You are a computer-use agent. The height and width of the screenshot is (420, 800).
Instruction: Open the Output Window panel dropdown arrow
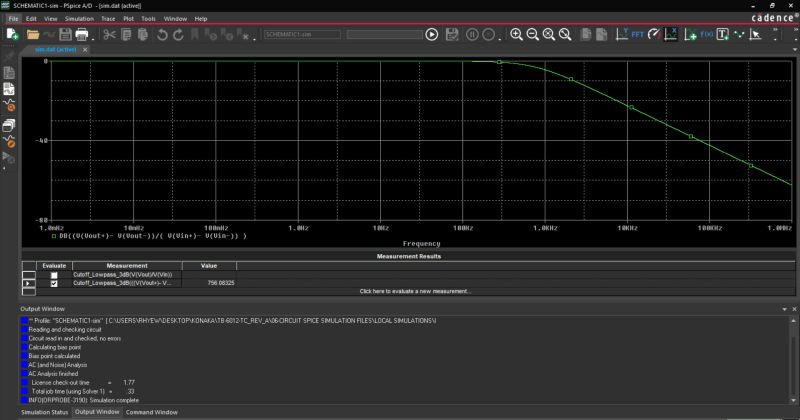pyautogui.click(x=784, y=309)
